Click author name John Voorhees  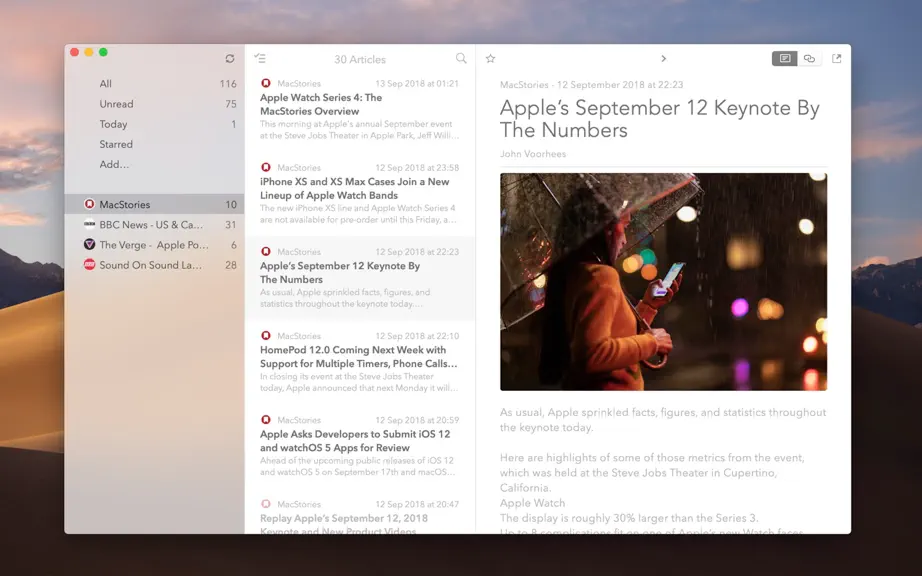533,154
